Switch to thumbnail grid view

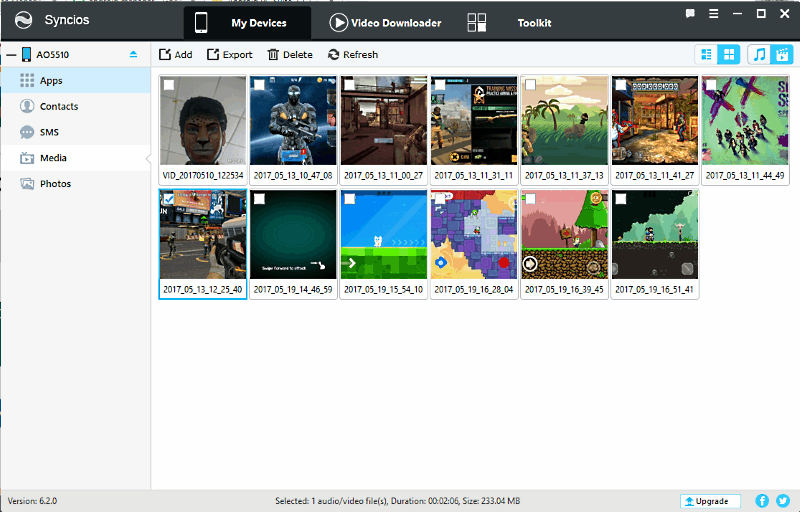coord(729,55)
